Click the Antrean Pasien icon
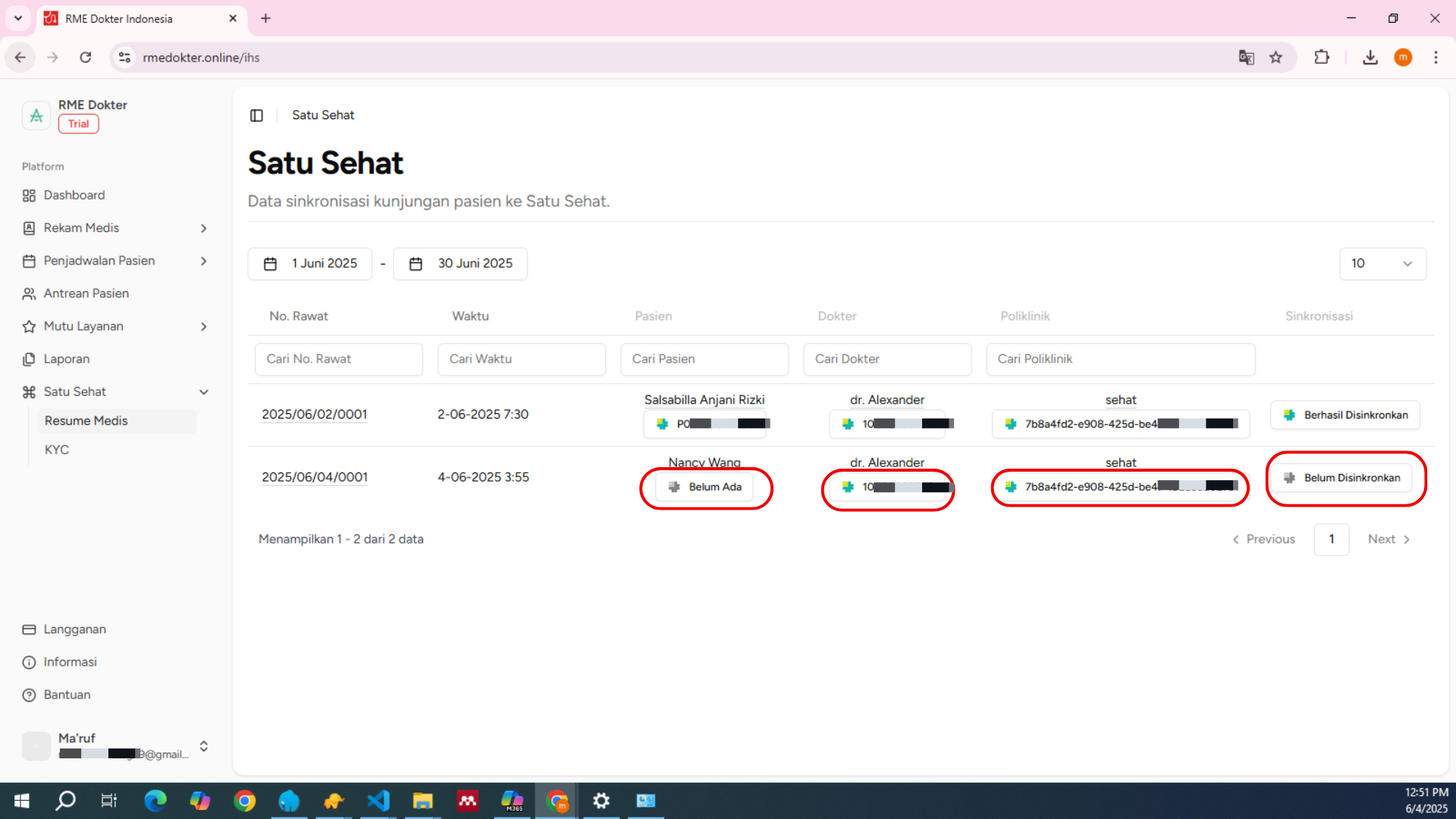Viewport: 1456px width, 819px height. (29, 293)
